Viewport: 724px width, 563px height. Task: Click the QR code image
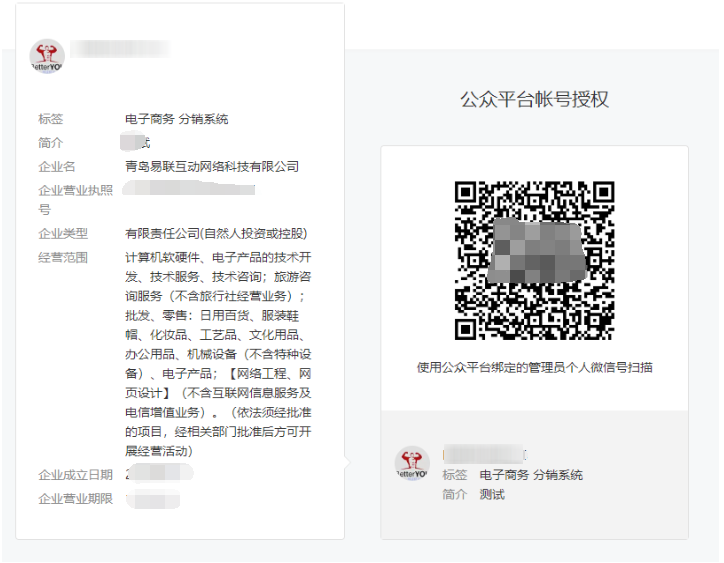pos(534,260)
